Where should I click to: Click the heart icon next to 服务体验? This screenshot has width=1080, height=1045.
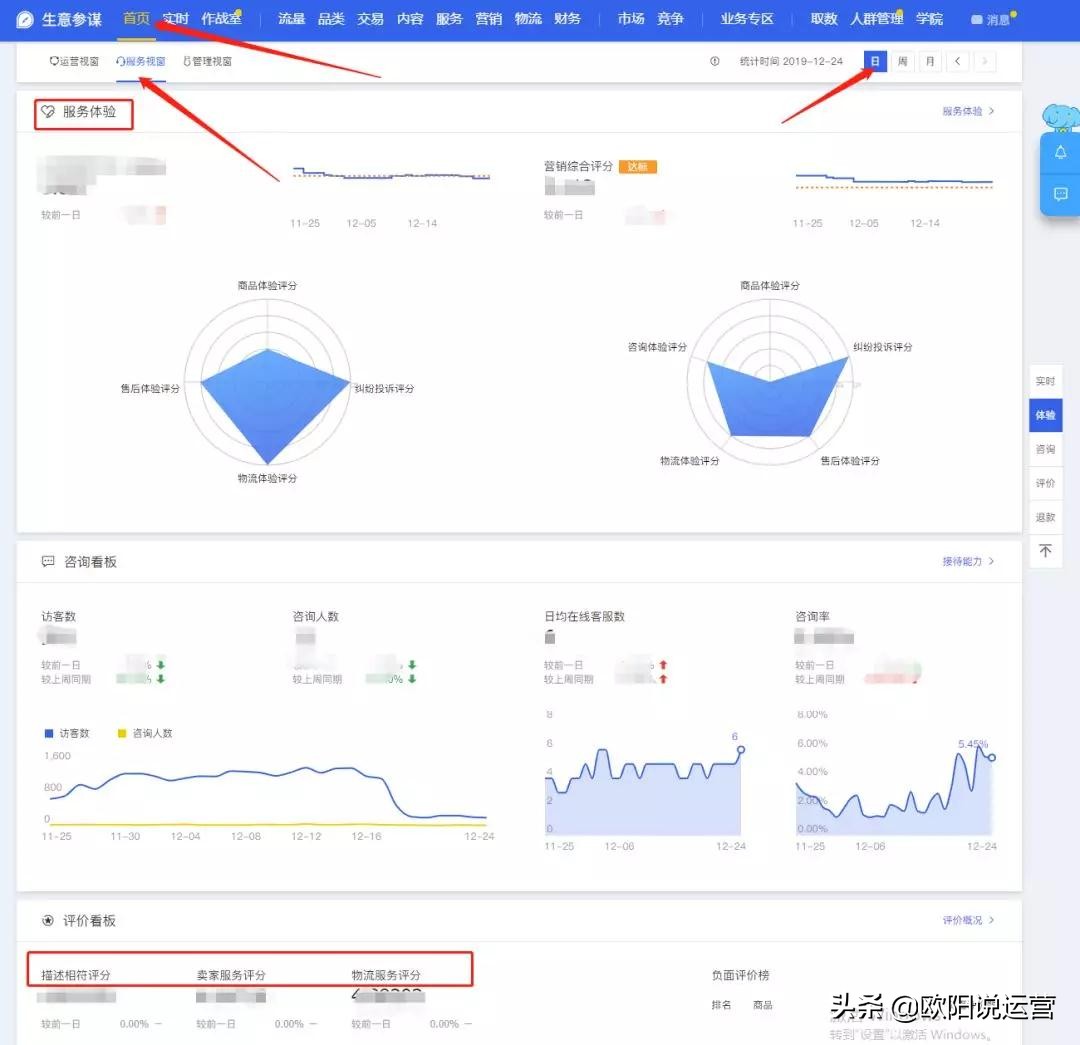(x=47, y=112)
